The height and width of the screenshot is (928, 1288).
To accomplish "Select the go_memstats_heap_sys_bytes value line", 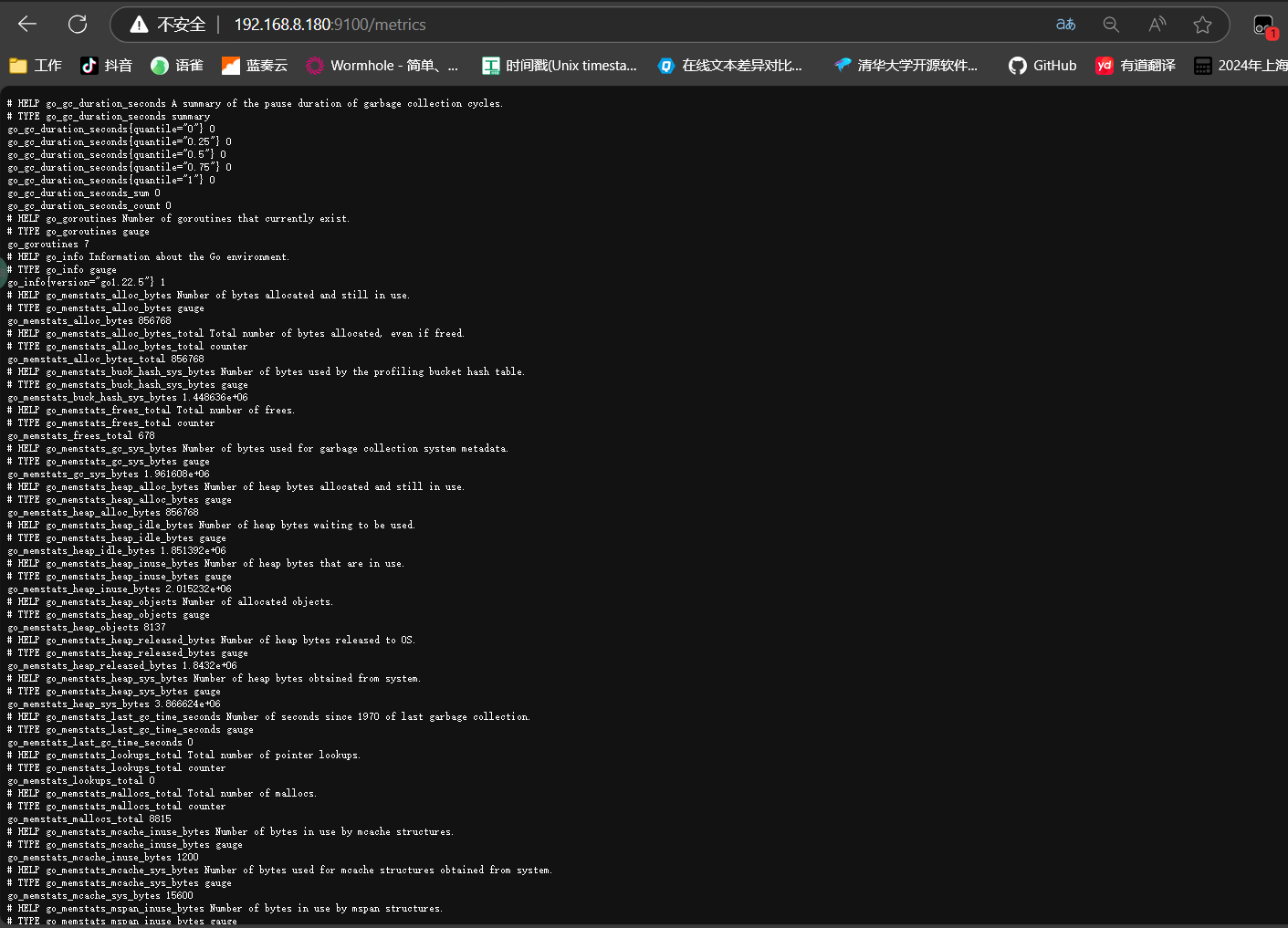I will click(x=114, y=704).
